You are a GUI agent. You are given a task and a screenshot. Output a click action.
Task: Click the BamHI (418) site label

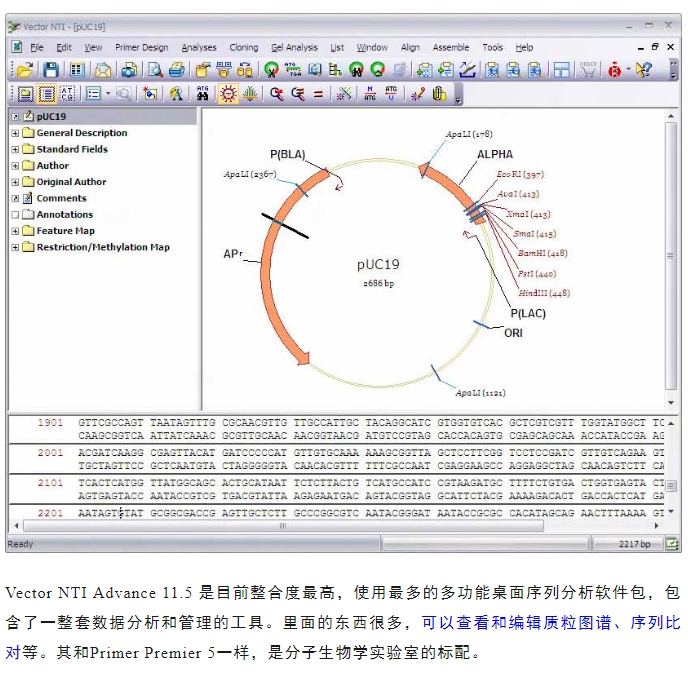543,254
